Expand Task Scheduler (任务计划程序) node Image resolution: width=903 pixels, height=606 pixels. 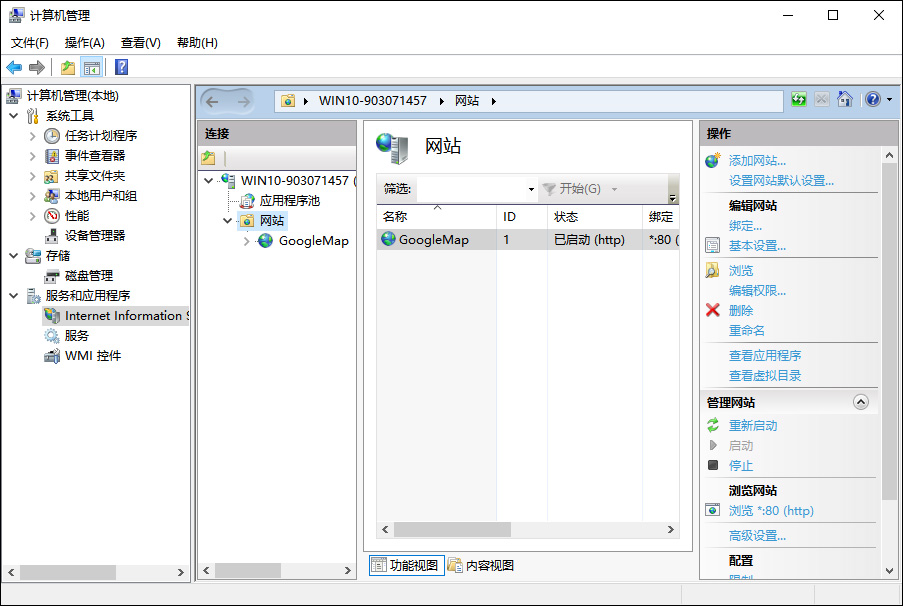coord(32,136)
